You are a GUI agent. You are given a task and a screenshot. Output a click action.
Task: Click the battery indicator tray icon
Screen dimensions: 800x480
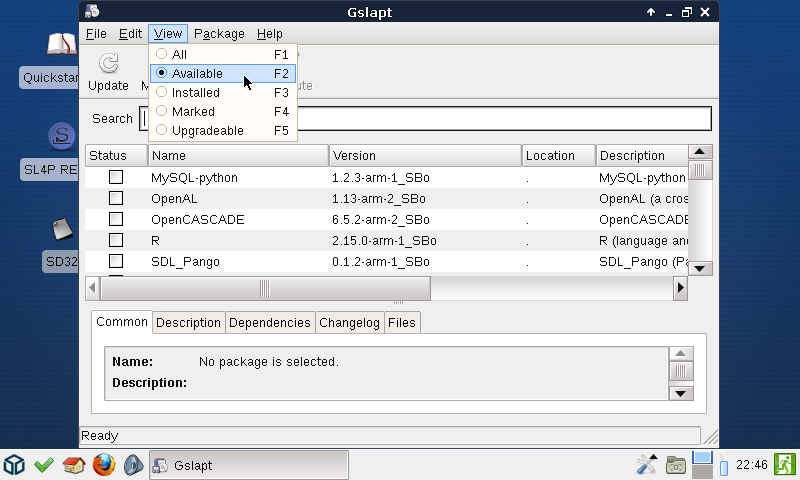pyautogui.click(x=724, y=465)
